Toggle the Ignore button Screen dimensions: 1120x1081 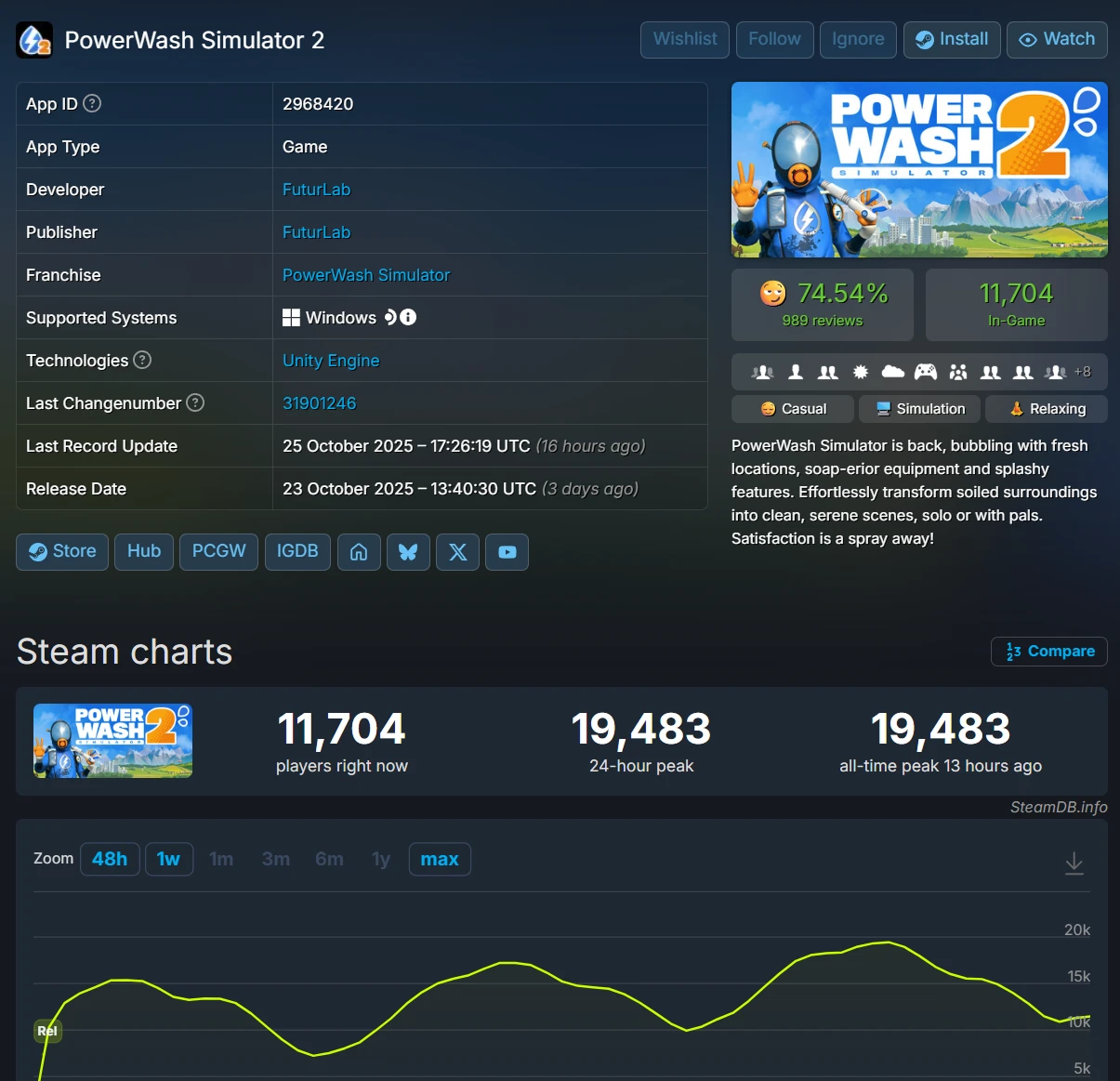coord(858,40)
